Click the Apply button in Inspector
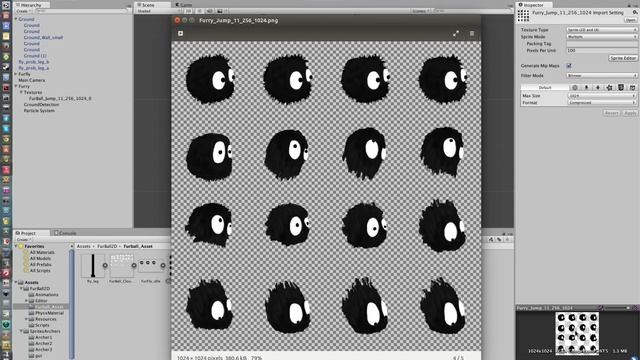The image size is (640, 360). click(630, 113)
